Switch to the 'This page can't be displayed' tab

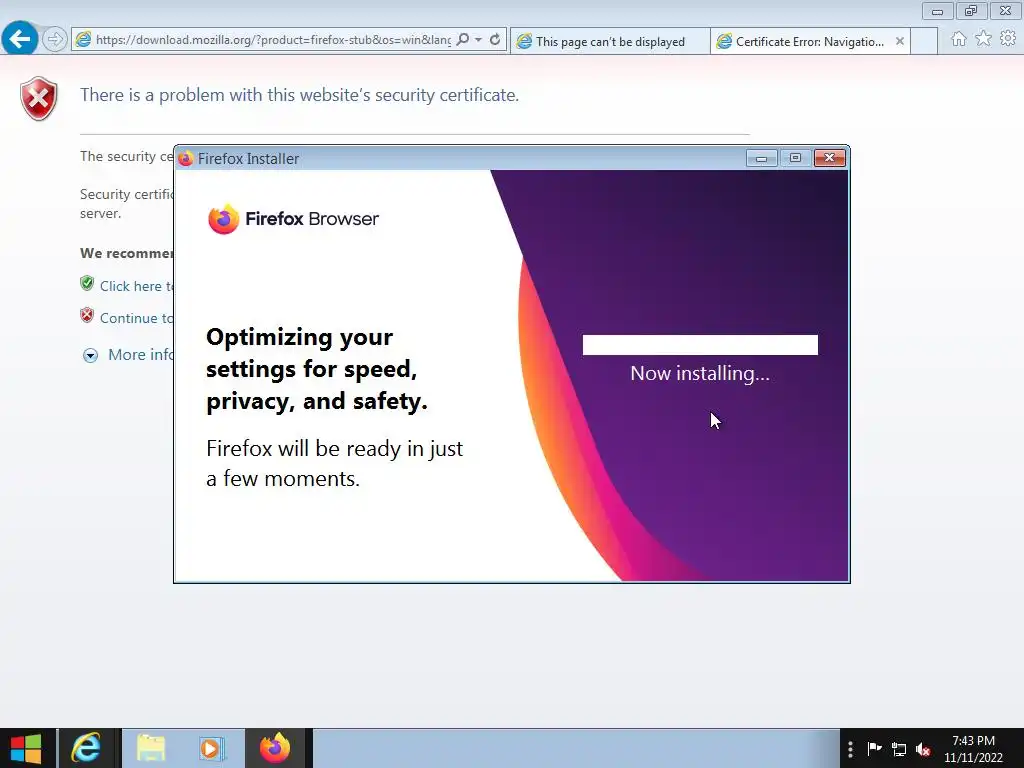[610, 41]
